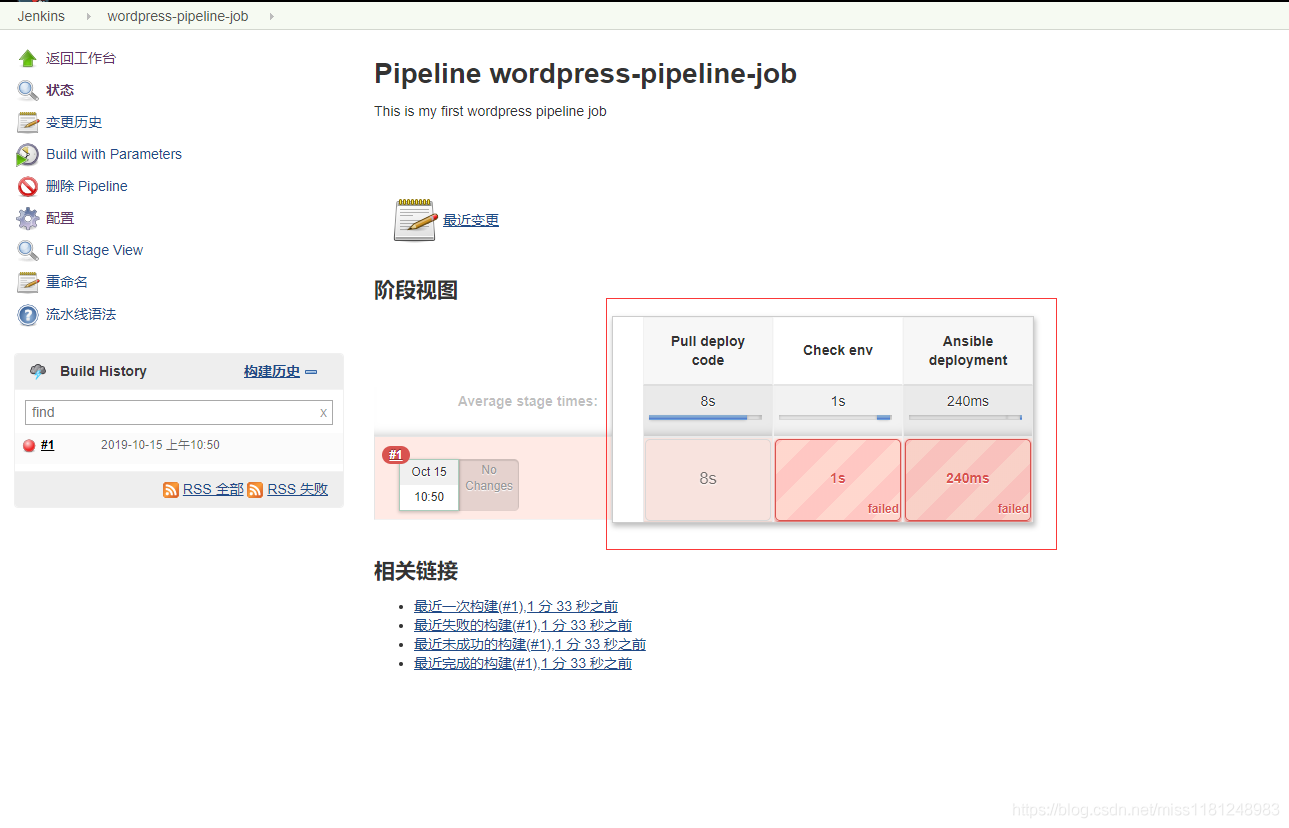
Task: Open the RSS 全部 feed link
Action: click(x=213, y=489)
